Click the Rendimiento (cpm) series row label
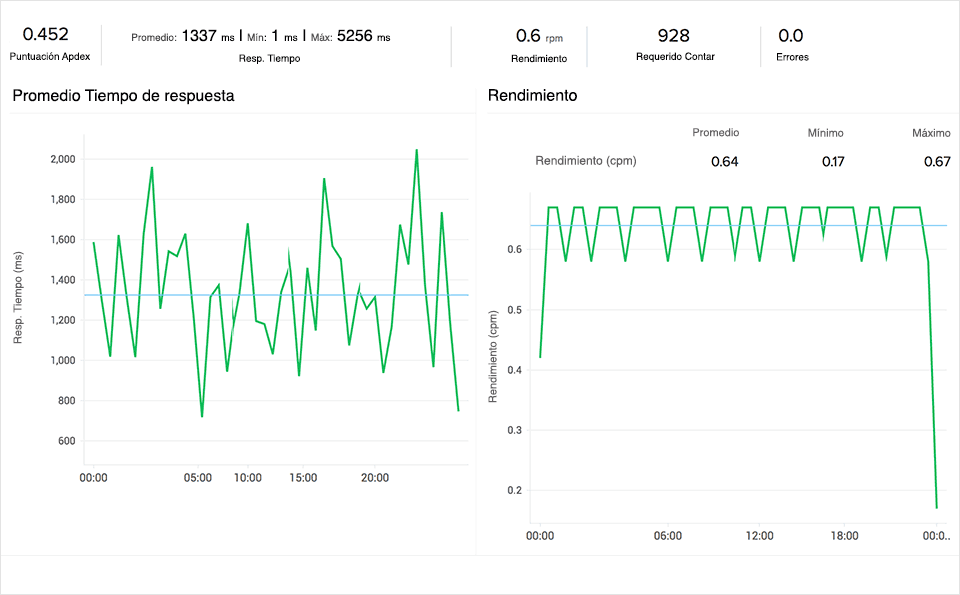The height and width of the screenshot is (595, 960). 586,161
